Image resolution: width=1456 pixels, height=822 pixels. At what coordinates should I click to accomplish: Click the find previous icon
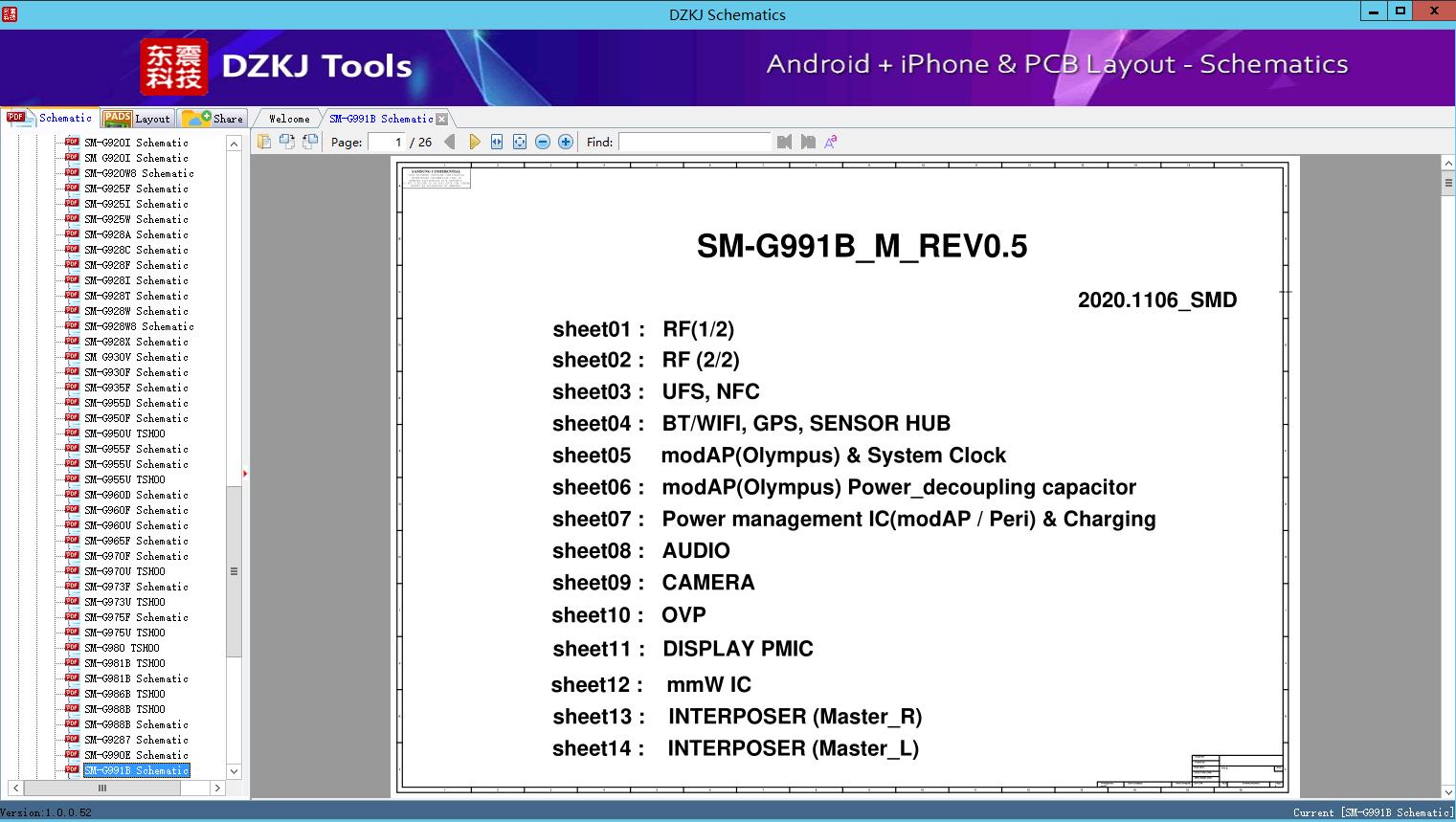pos(785,142)
